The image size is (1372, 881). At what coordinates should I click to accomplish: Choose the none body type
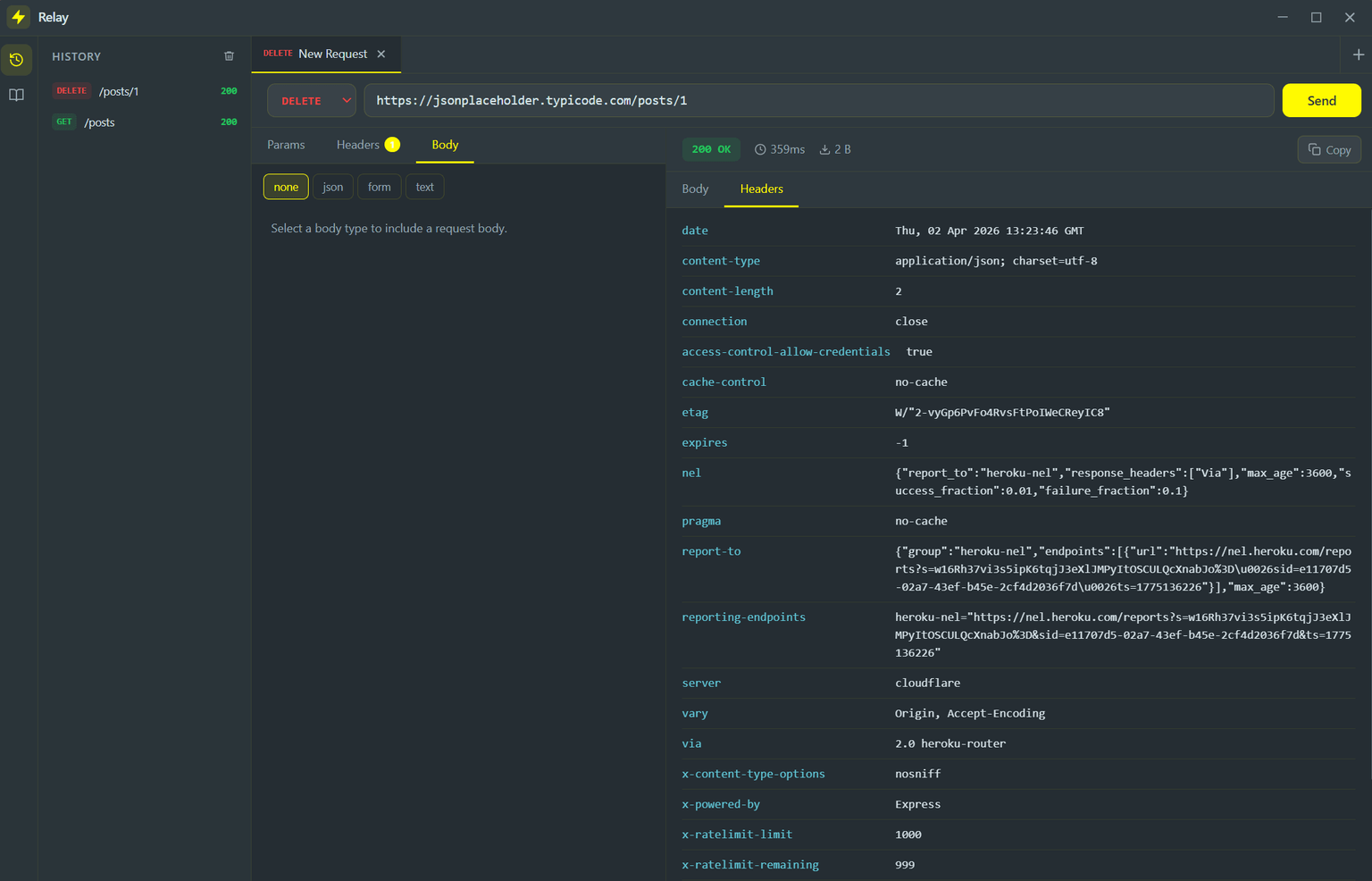point(286,187)
